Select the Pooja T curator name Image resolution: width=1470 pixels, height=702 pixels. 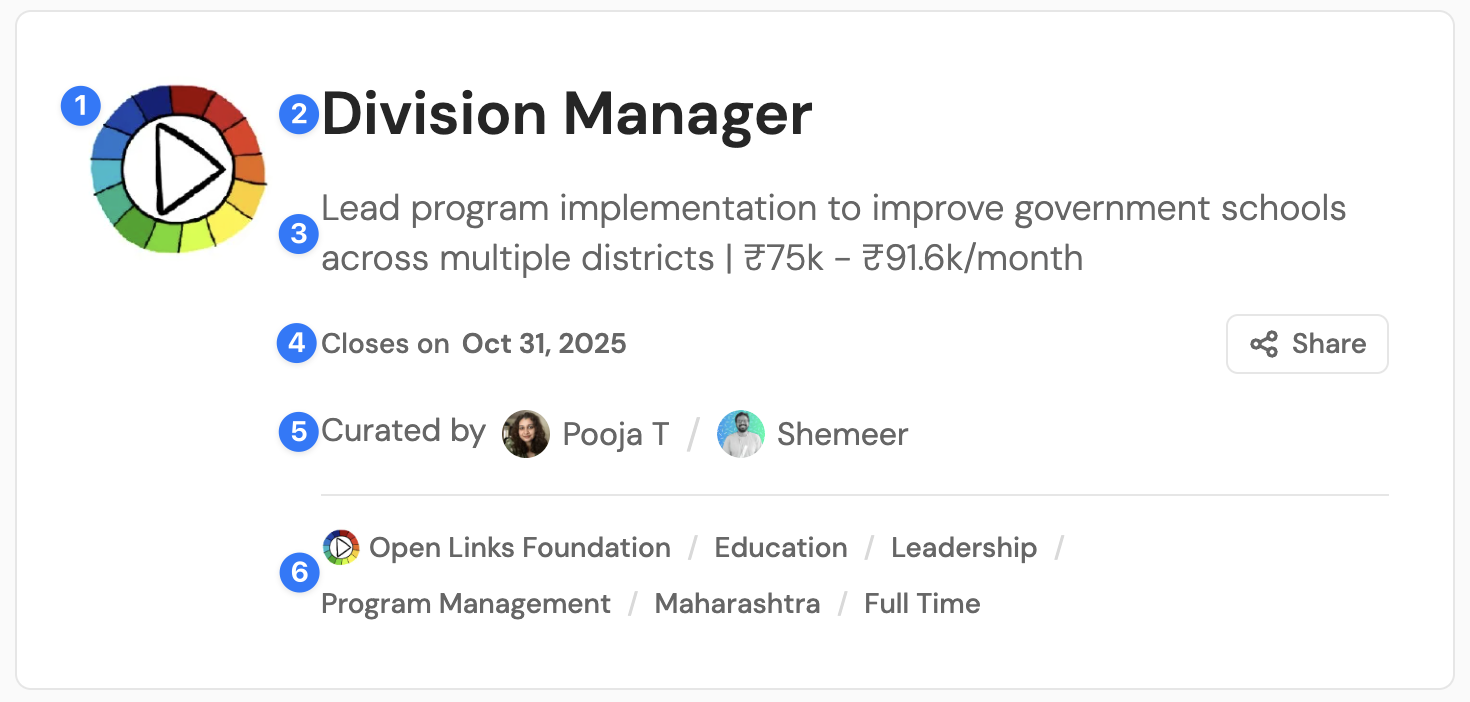[616, 434]
